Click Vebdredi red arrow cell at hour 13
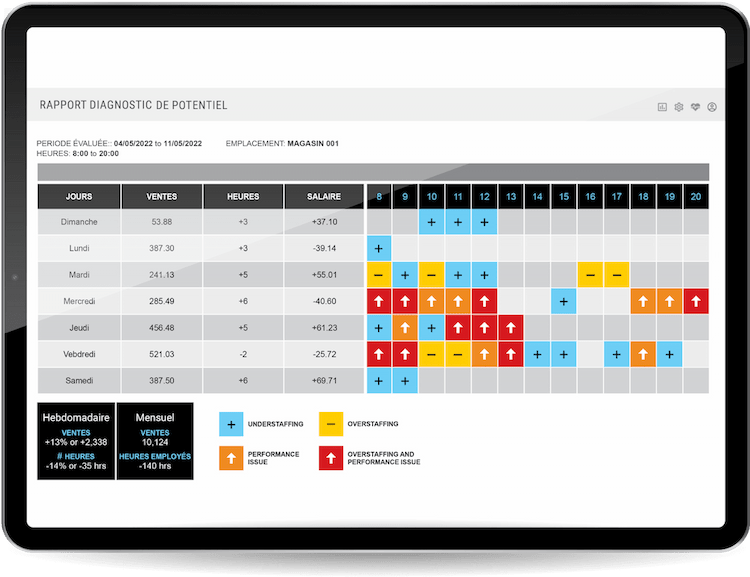 click(x=511, y=355)
